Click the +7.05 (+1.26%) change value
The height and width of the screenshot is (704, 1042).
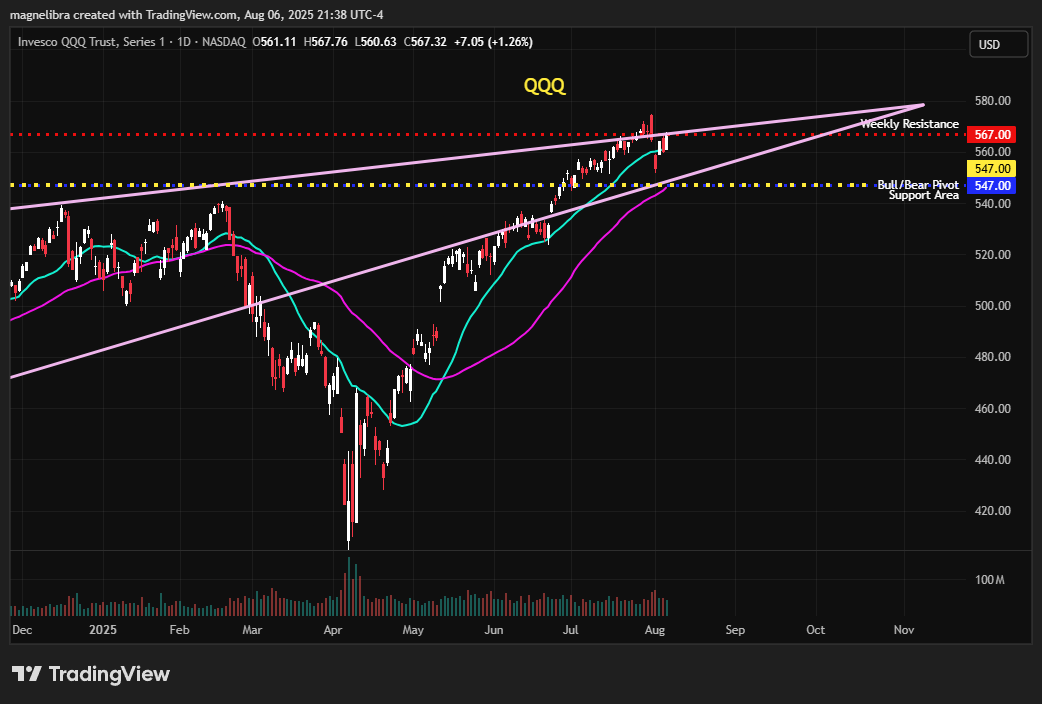(493, 42)
